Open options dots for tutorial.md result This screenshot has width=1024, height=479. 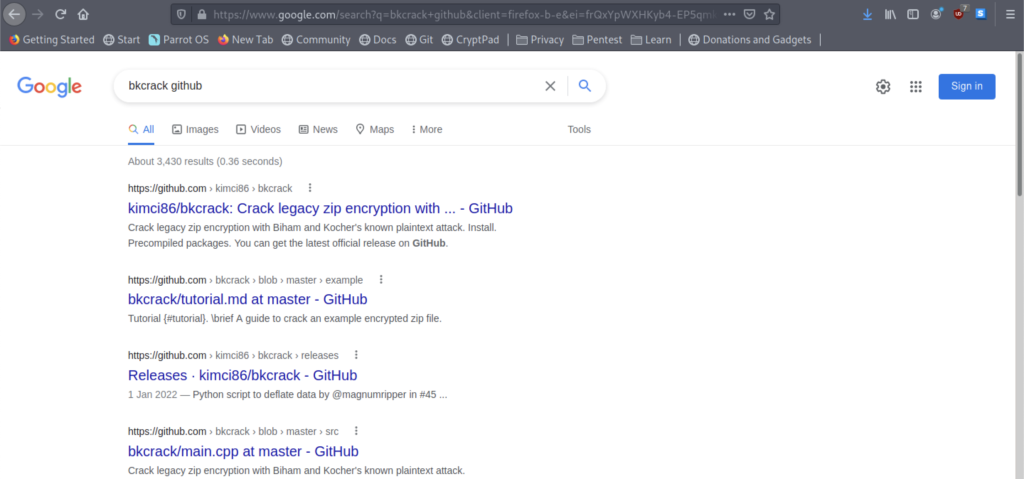(381, 280)
